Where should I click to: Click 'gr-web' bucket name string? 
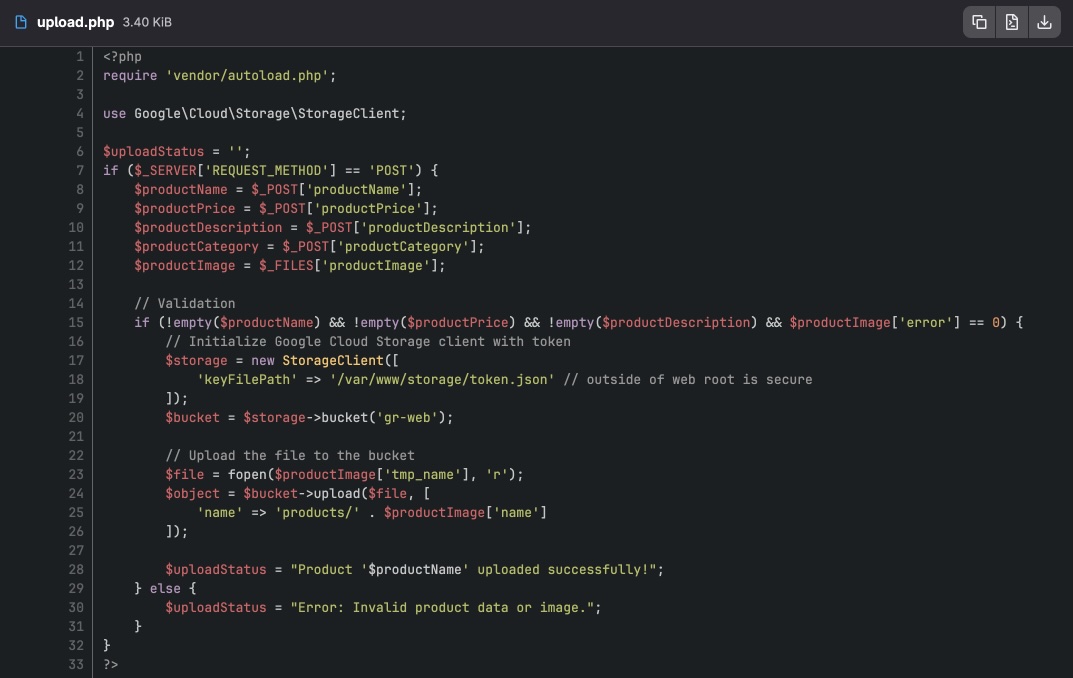[x=407, y=417]
